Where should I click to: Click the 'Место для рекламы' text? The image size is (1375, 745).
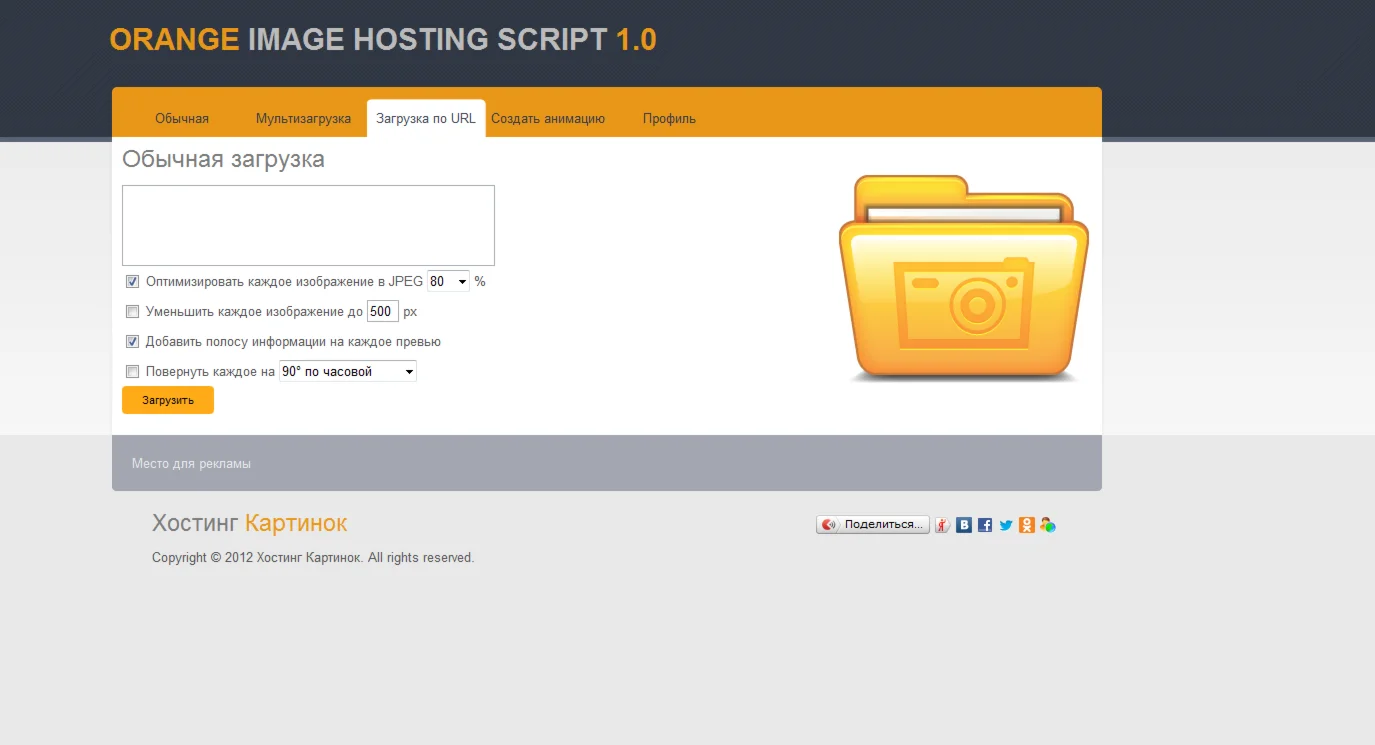click(x=191, y=464)
